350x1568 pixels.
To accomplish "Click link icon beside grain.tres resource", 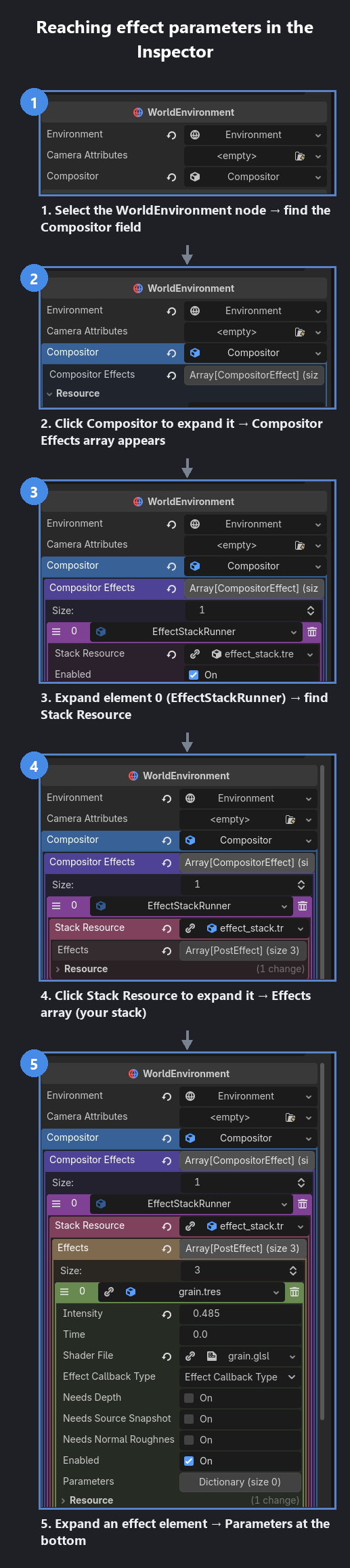I will pos(109,1292).
